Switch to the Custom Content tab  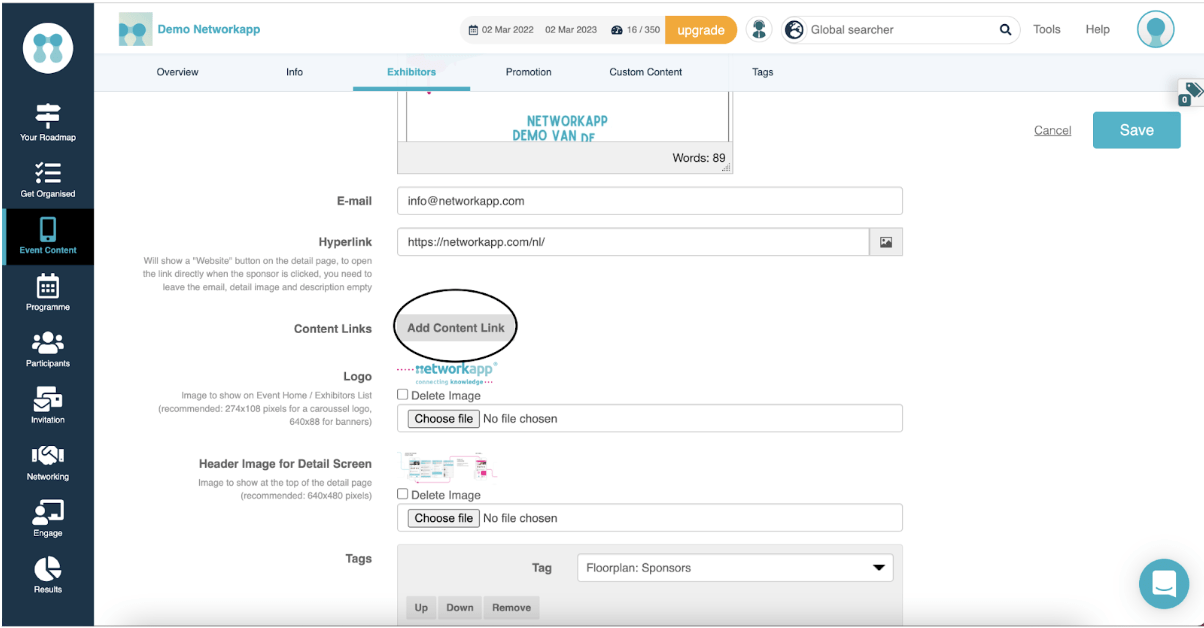click(646, 72)
